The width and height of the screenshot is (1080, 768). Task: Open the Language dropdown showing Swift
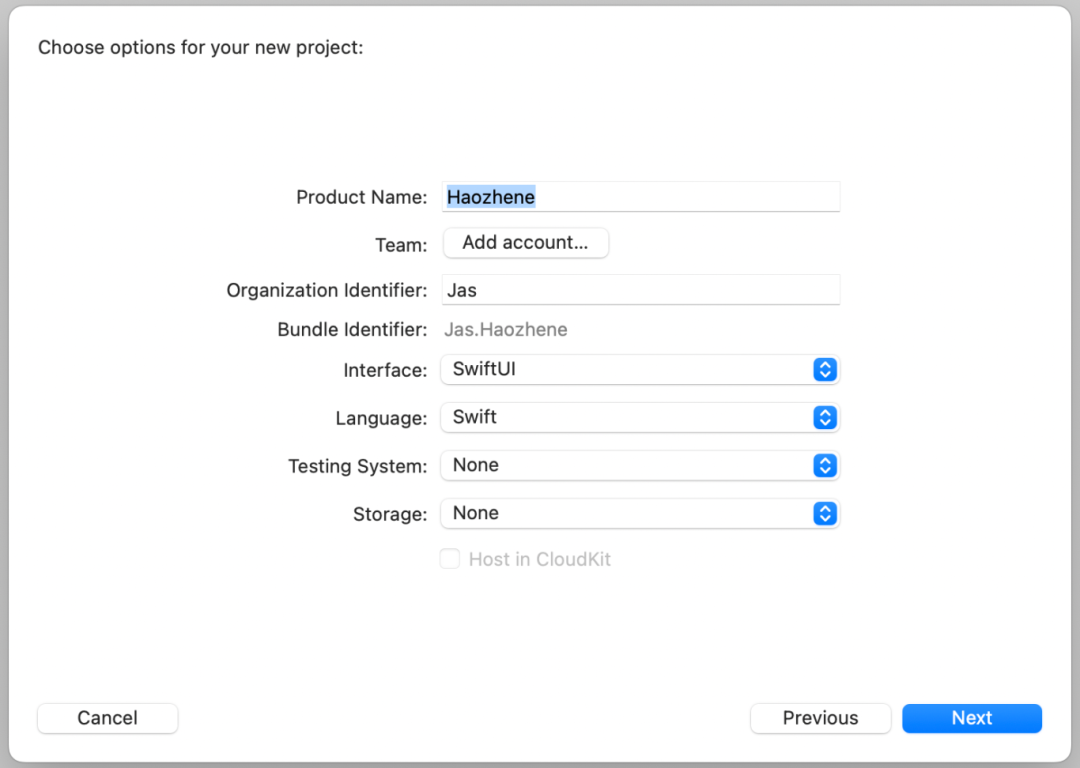640,417
